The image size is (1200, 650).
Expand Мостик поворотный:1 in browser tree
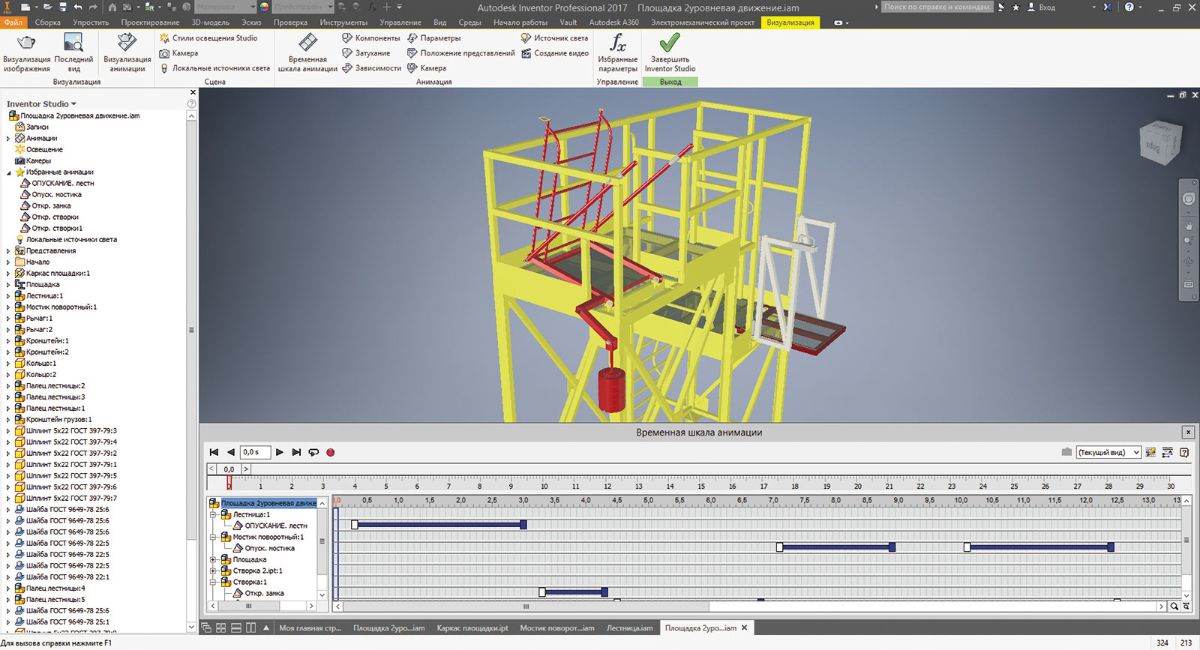[9, 307]
